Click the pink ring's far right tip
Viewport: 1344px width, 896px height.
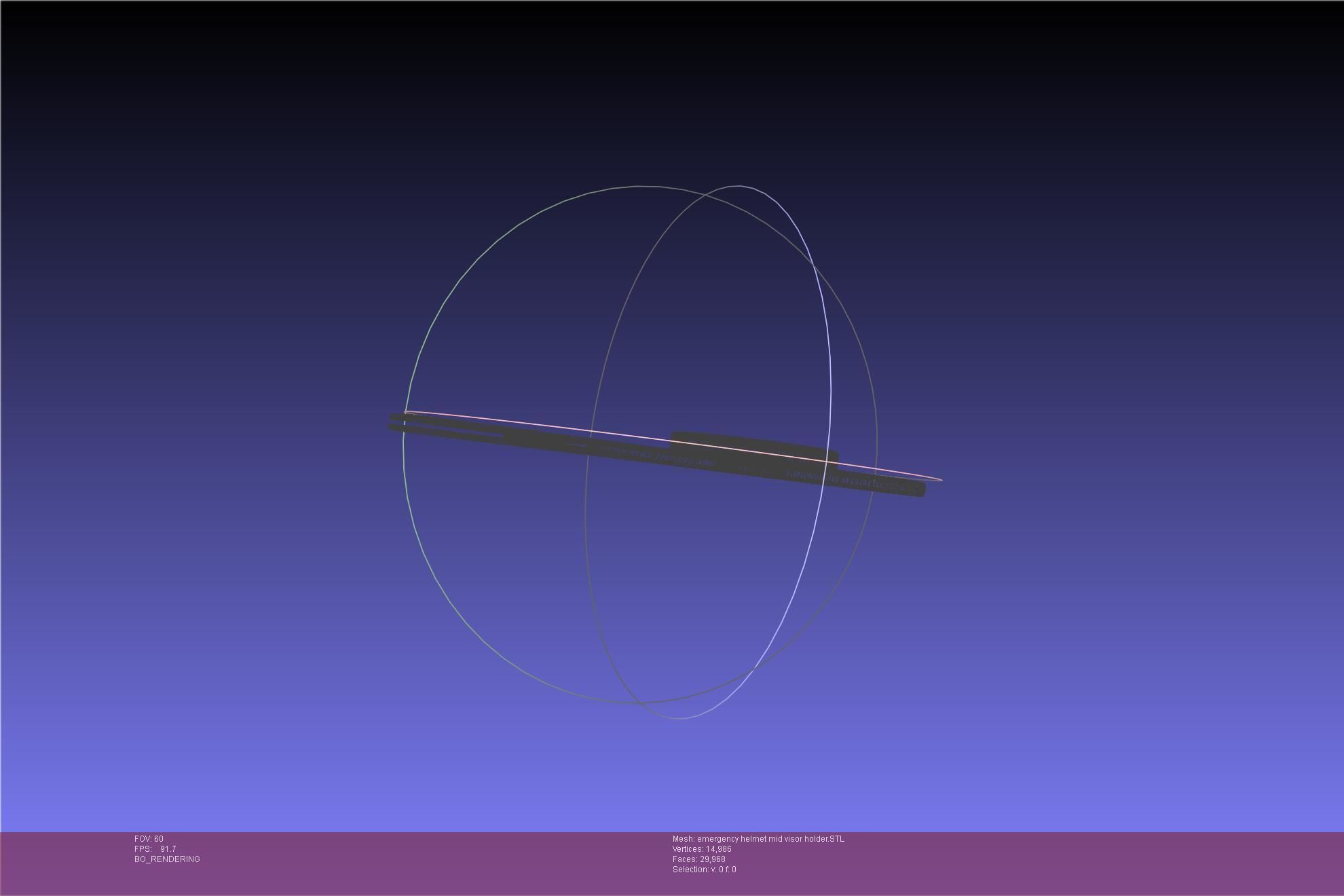941,480
